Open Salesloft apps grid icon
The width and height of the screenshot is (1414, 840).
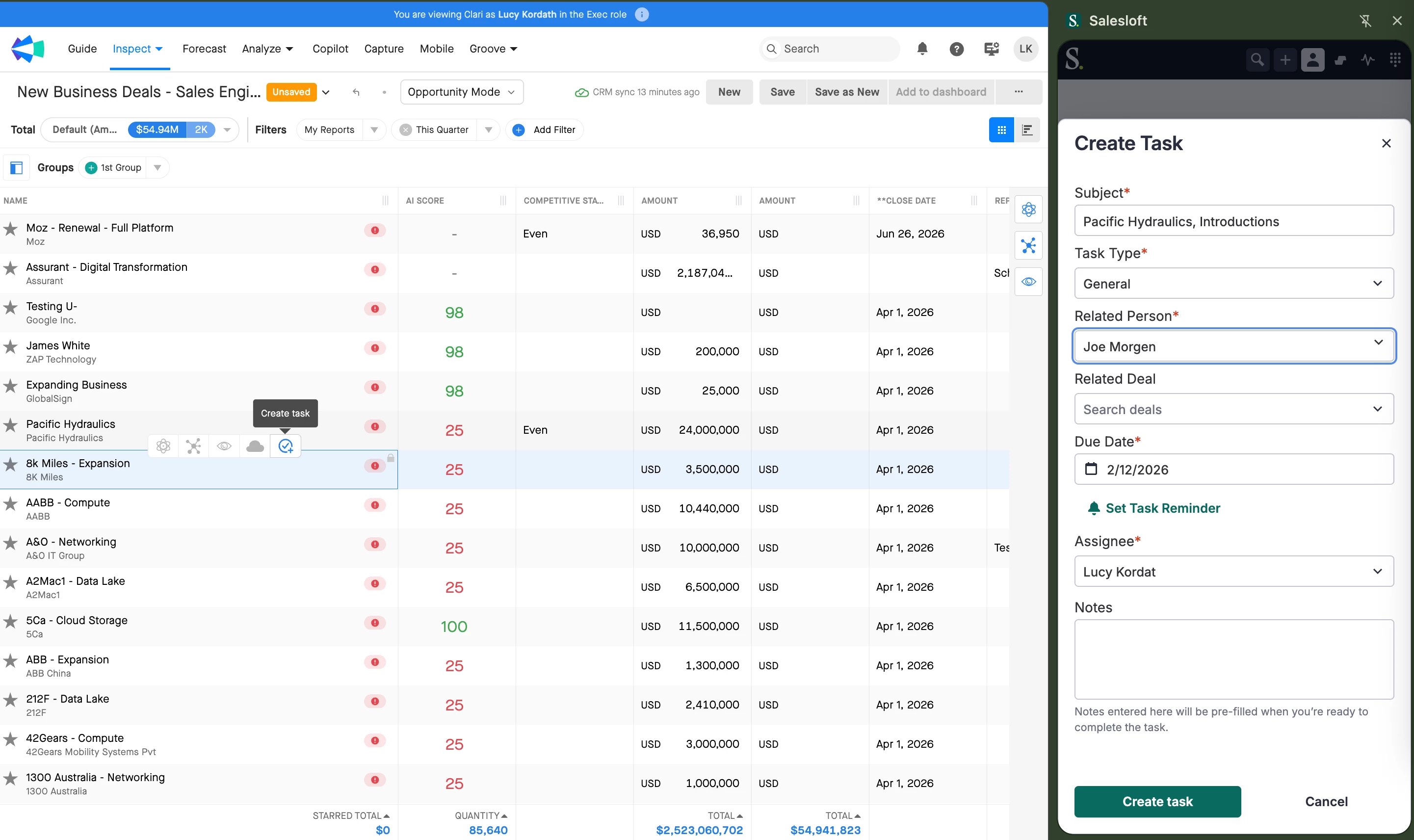point(1395,59)
